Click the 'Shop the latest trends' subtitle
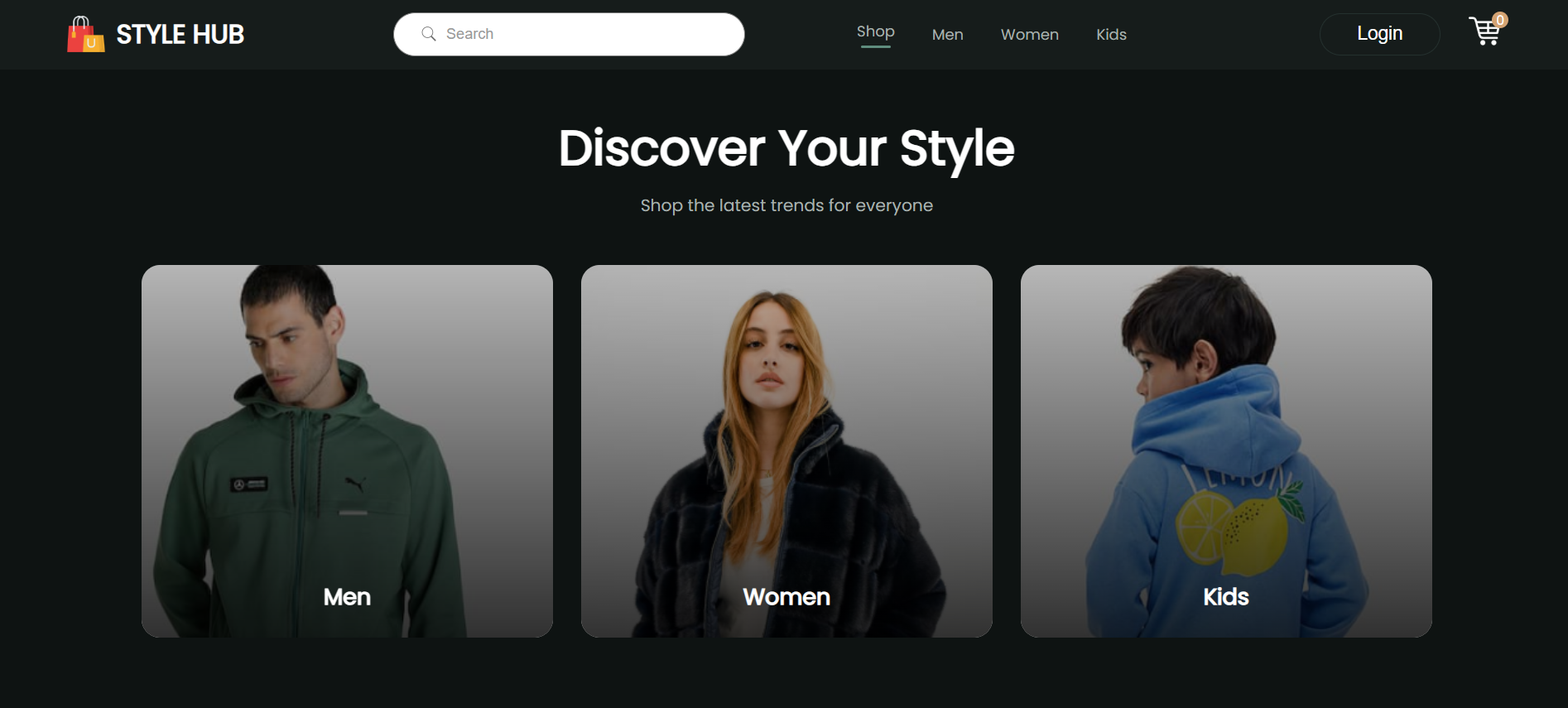This screenshot has width=1568, height=708. (786, 205)
